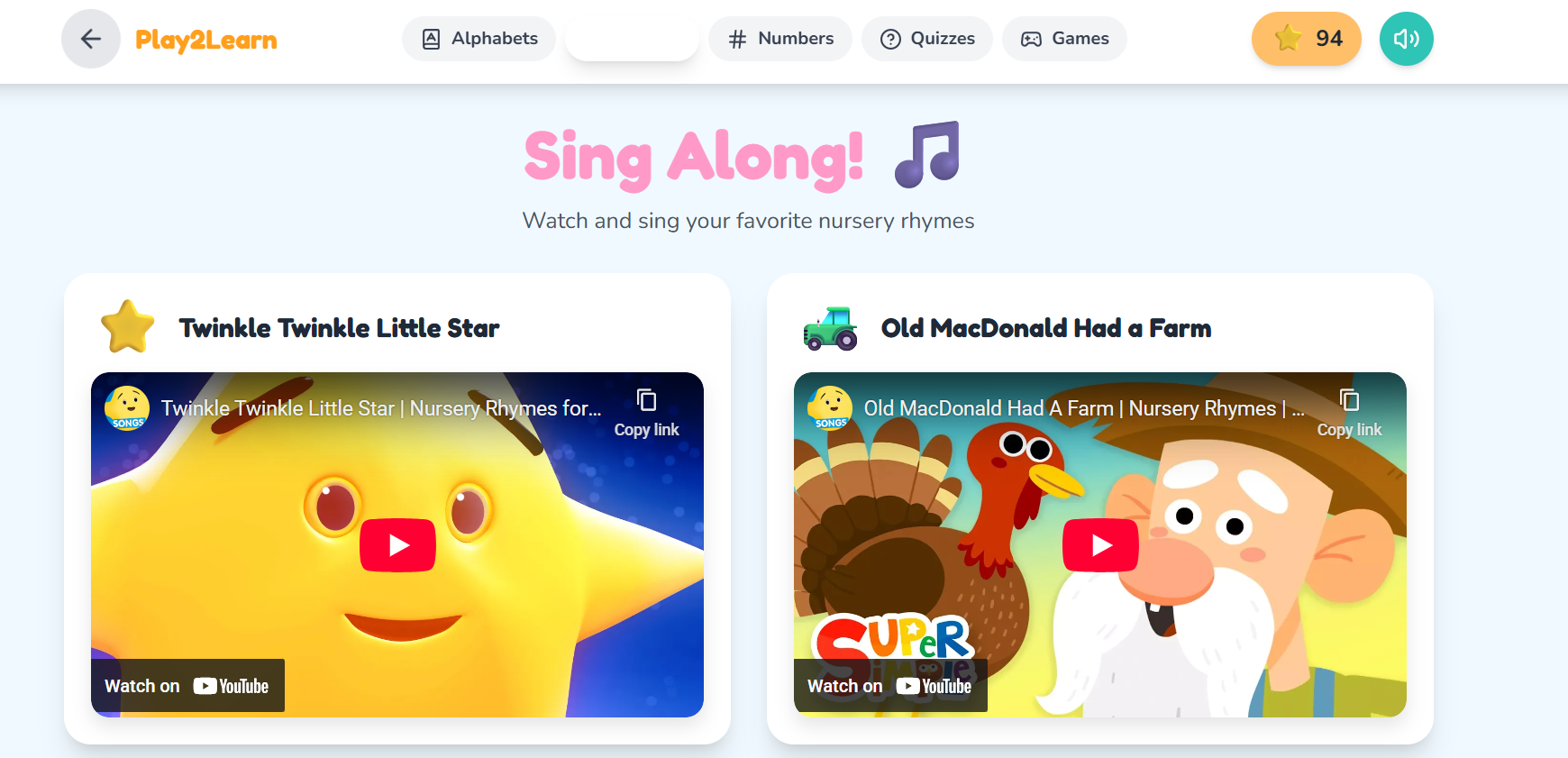Go to the Quizzes tab
Screen dimensions: 1568x758
tap(927, 39)
